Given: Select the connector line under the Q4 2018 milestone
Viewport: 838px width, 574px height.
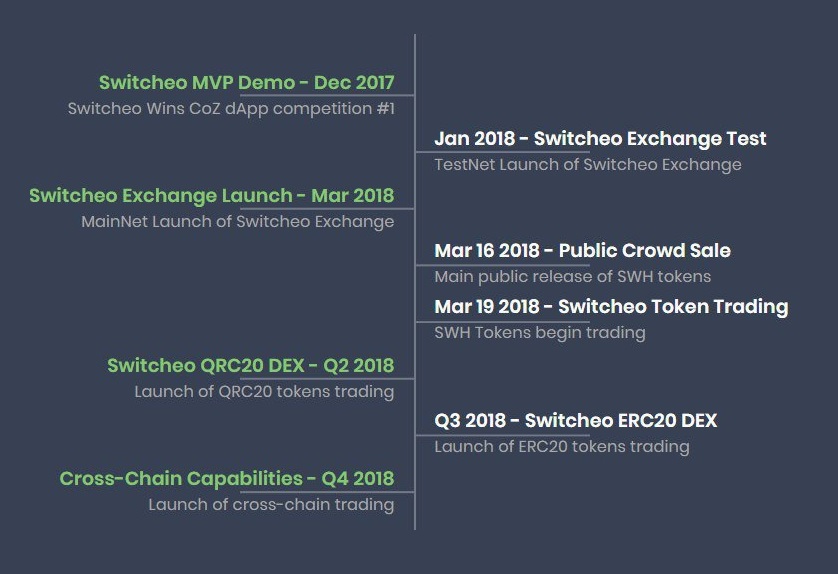Looking at the screenshot, I should click(327, 492).
